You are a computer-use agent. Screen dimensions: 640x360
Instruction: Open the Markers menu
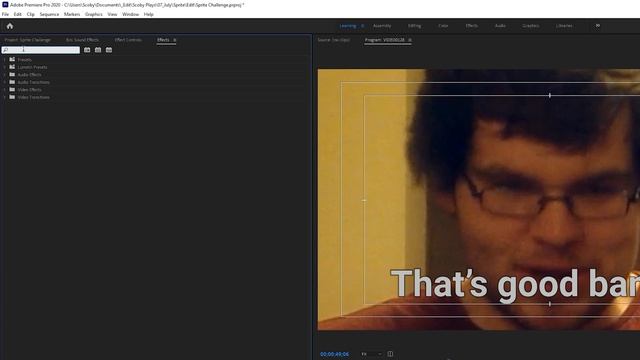(72, 14)
